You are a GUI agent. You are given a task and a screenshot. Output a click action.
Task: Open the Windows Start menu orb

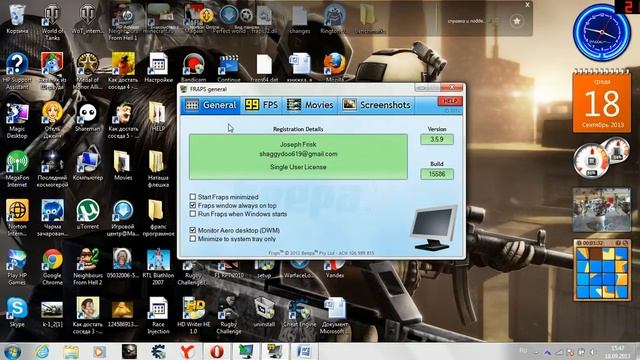13,352
